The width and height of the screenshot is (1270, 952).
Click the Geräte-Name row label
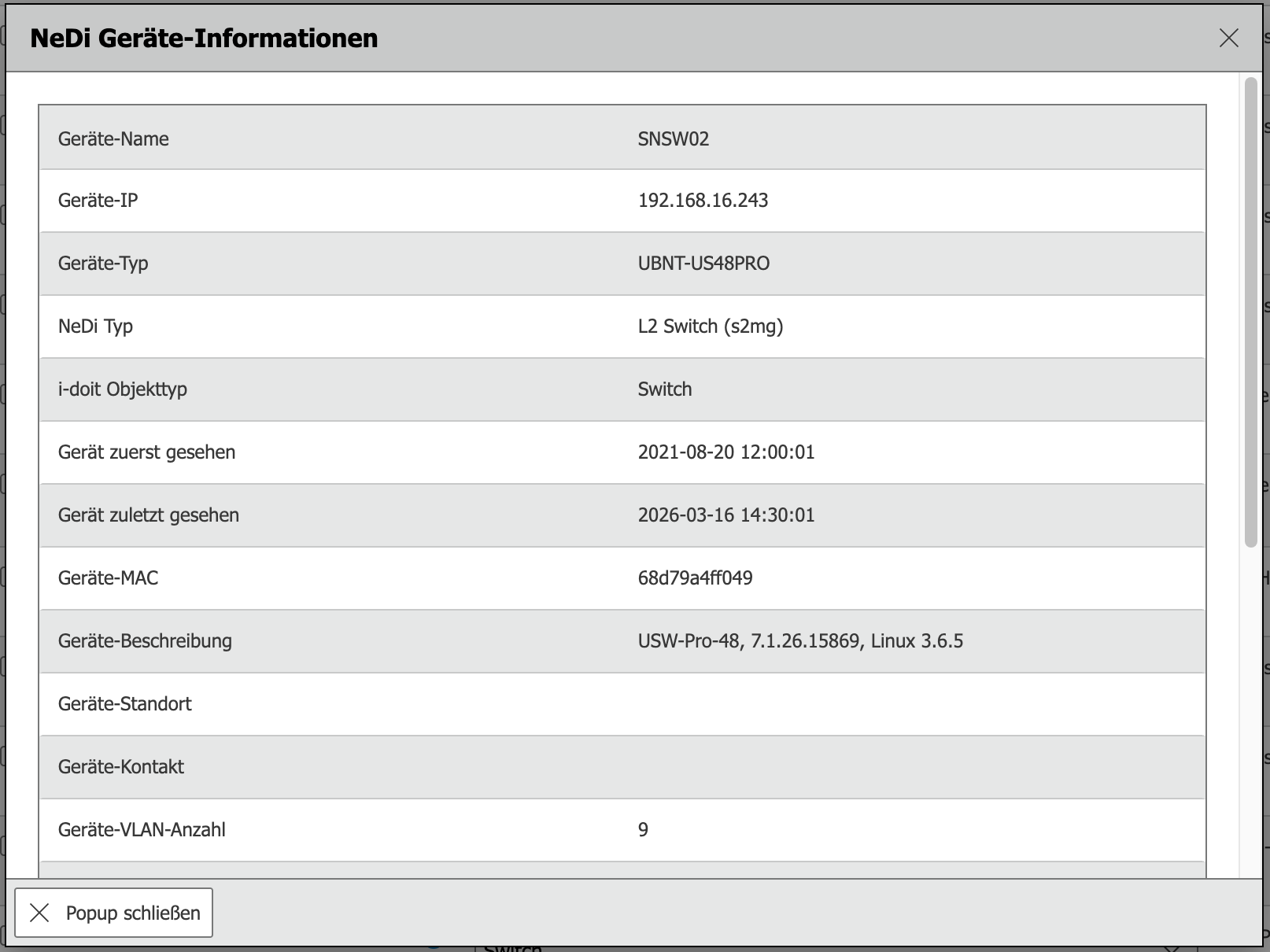click(x=113, y=139)
